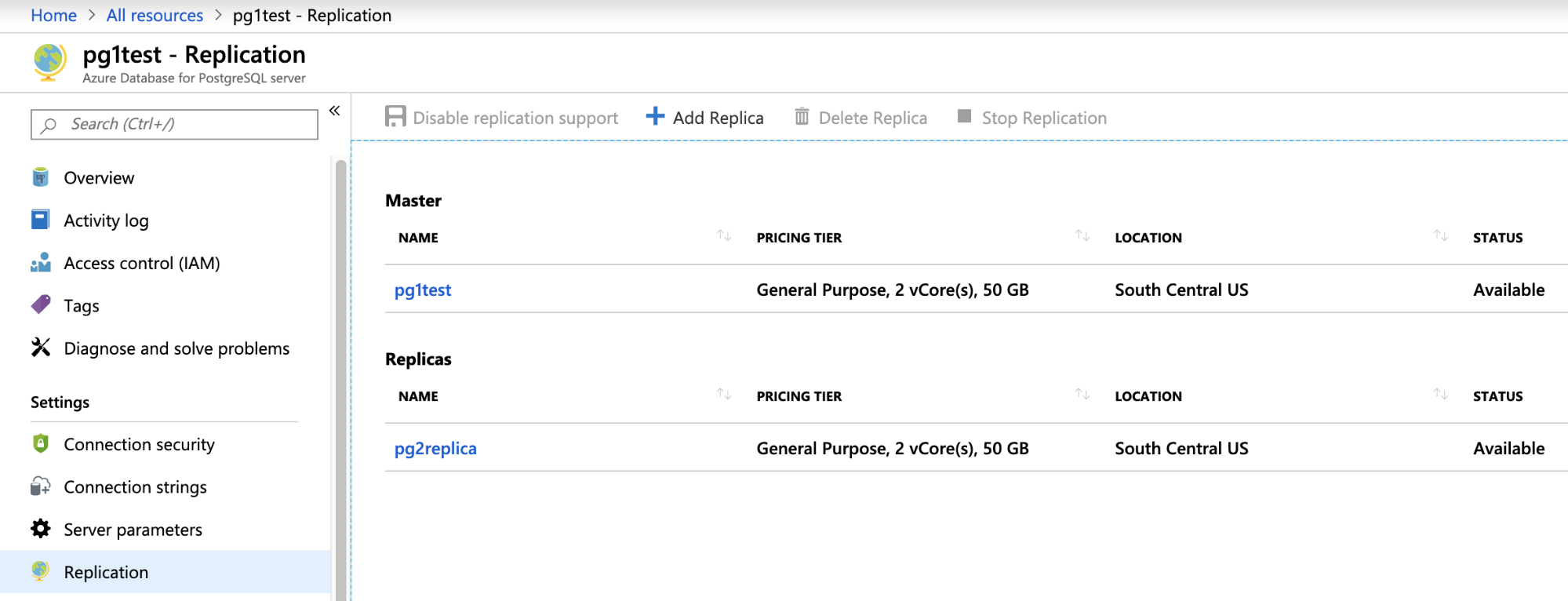Click the Activity log book icon
1568x601 pixels.
coord(41,220)
